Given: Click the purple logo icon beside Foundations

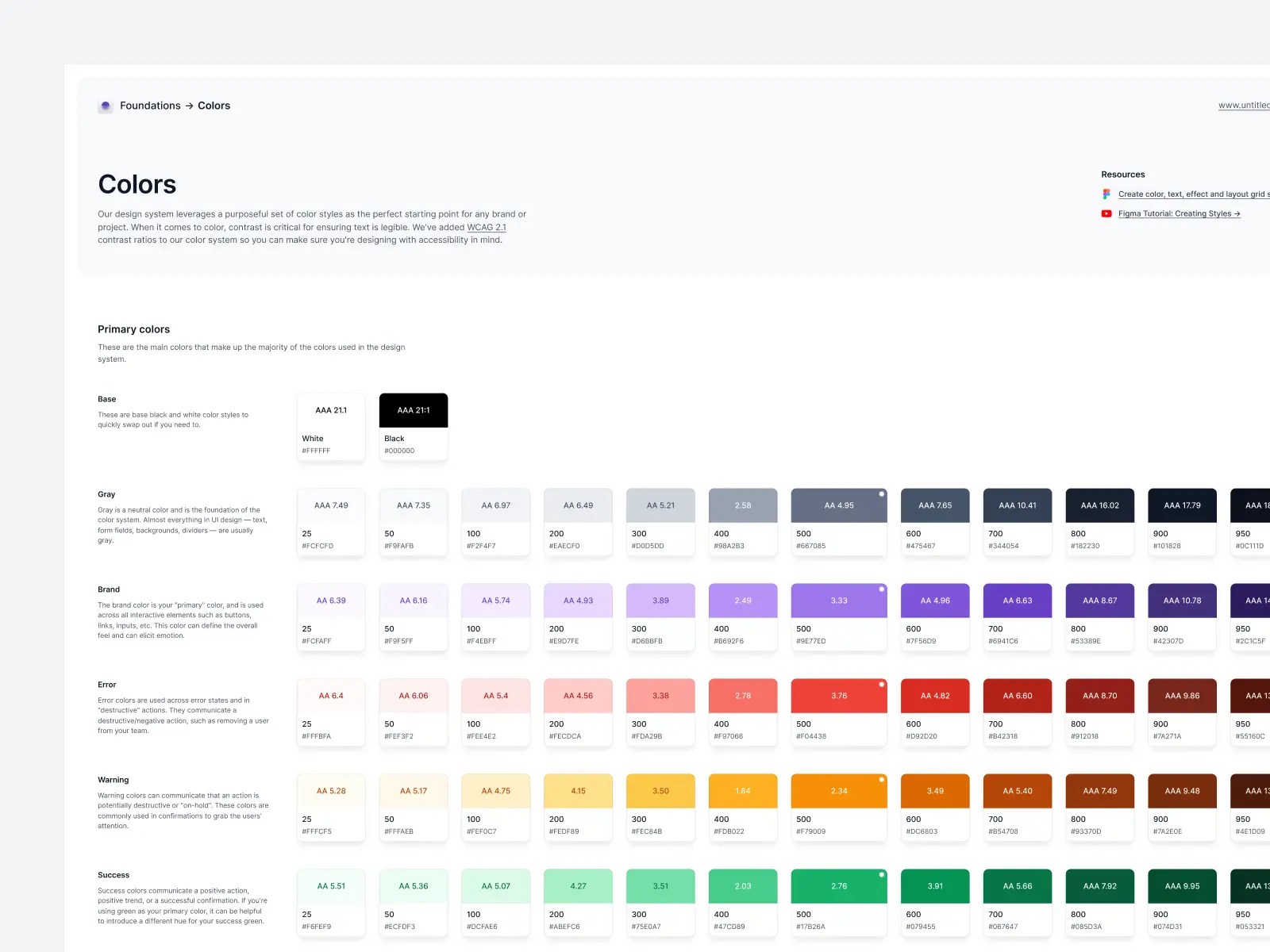Looking at the screenshot, I should coord(106,106).
